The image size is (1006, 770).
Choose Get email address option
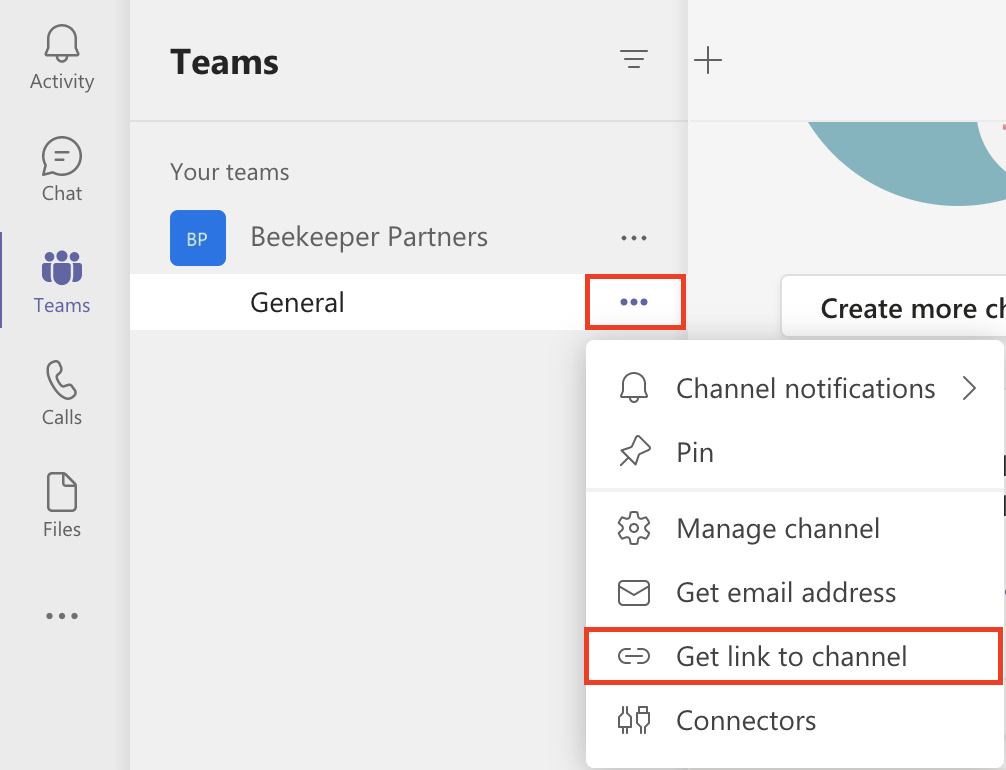(786, 593)
